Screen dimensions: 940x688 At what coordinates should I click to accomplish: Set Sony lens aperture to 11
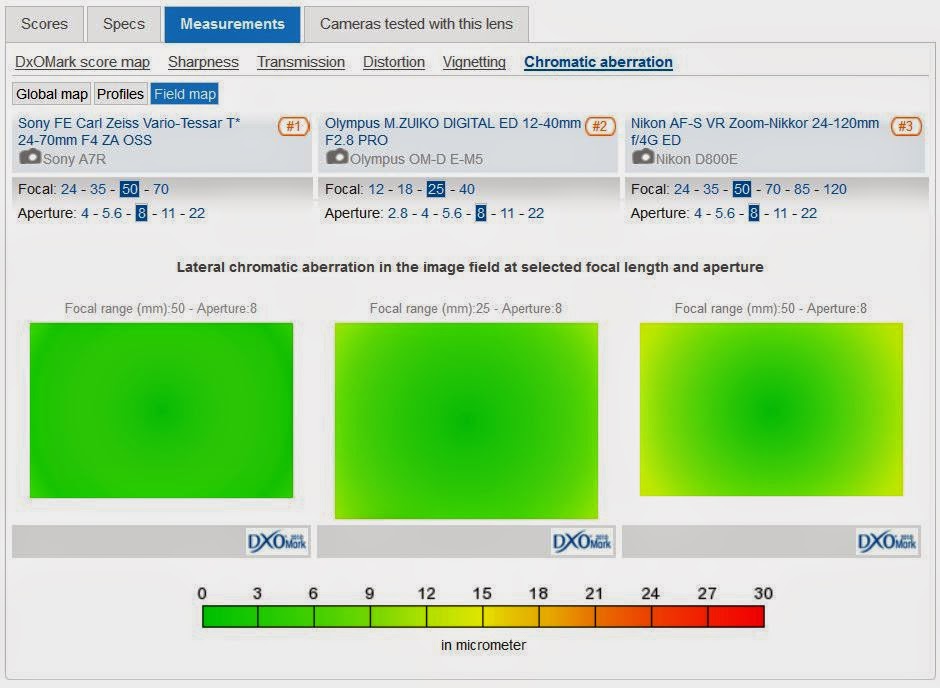168,213
